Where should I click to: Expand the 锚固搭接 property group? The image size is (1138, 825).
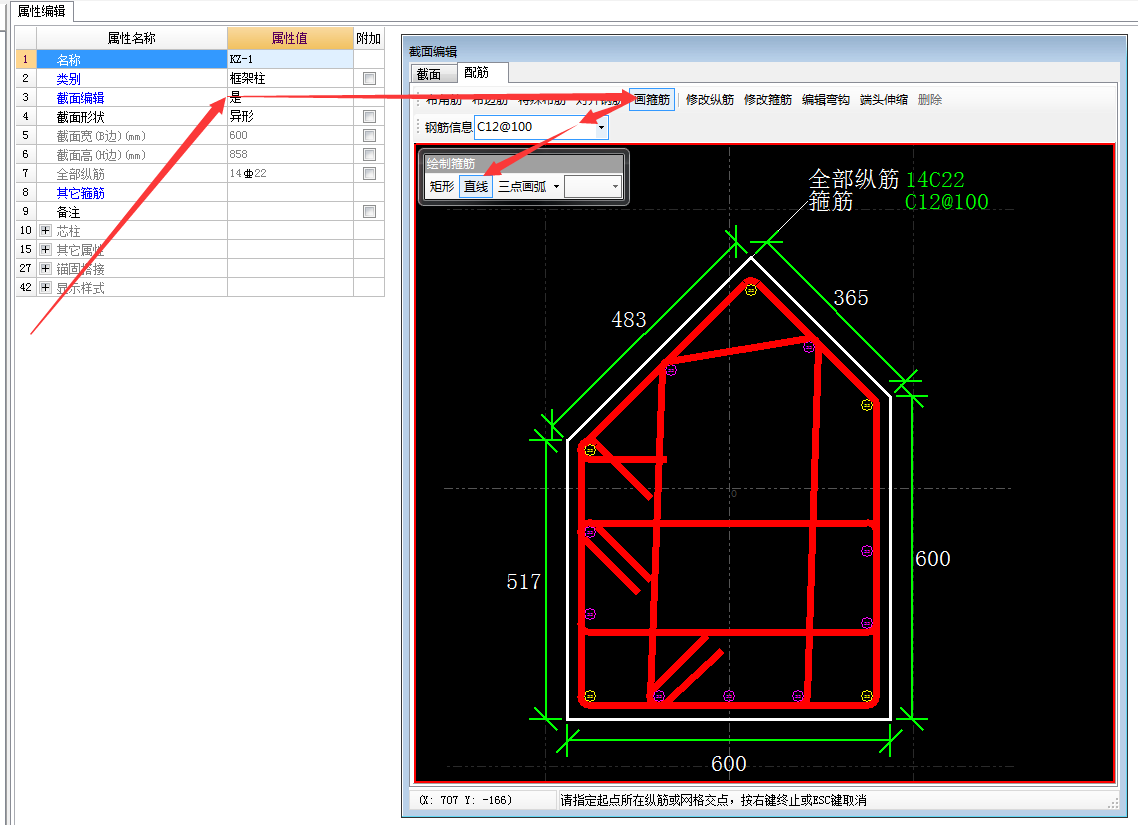point(45,268)
